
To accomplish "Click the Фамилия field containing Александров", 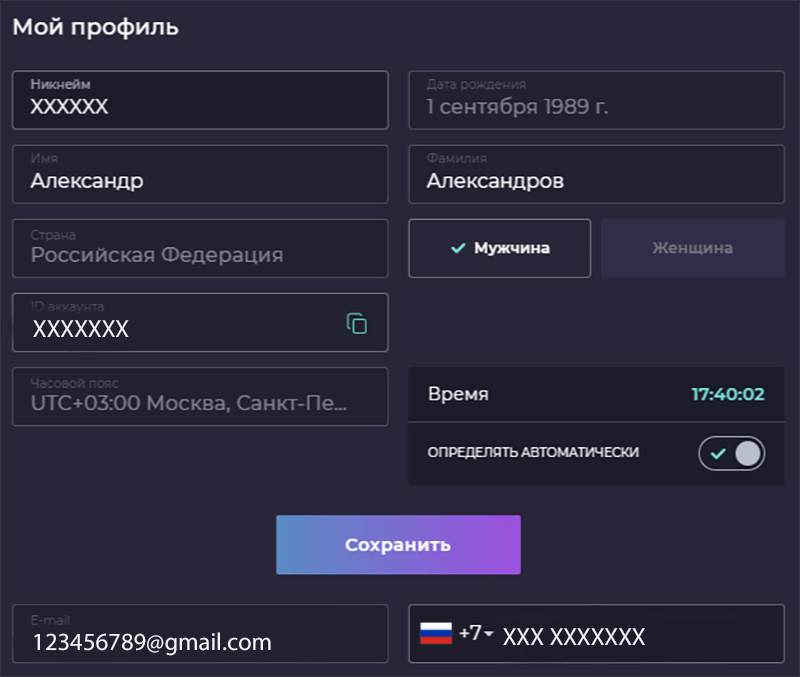I will [596, 174].
